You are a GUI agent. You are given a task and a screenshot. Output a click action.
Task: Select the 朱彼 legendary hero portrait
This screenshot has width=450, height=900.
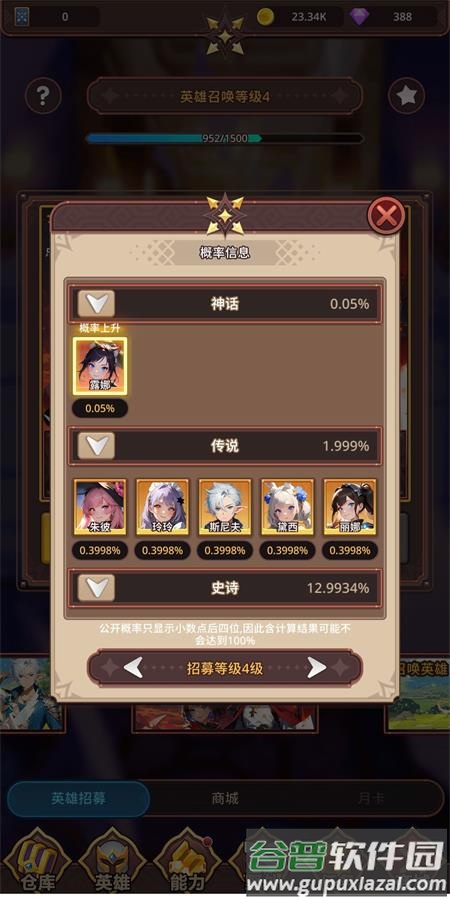(x=100, y=507)
